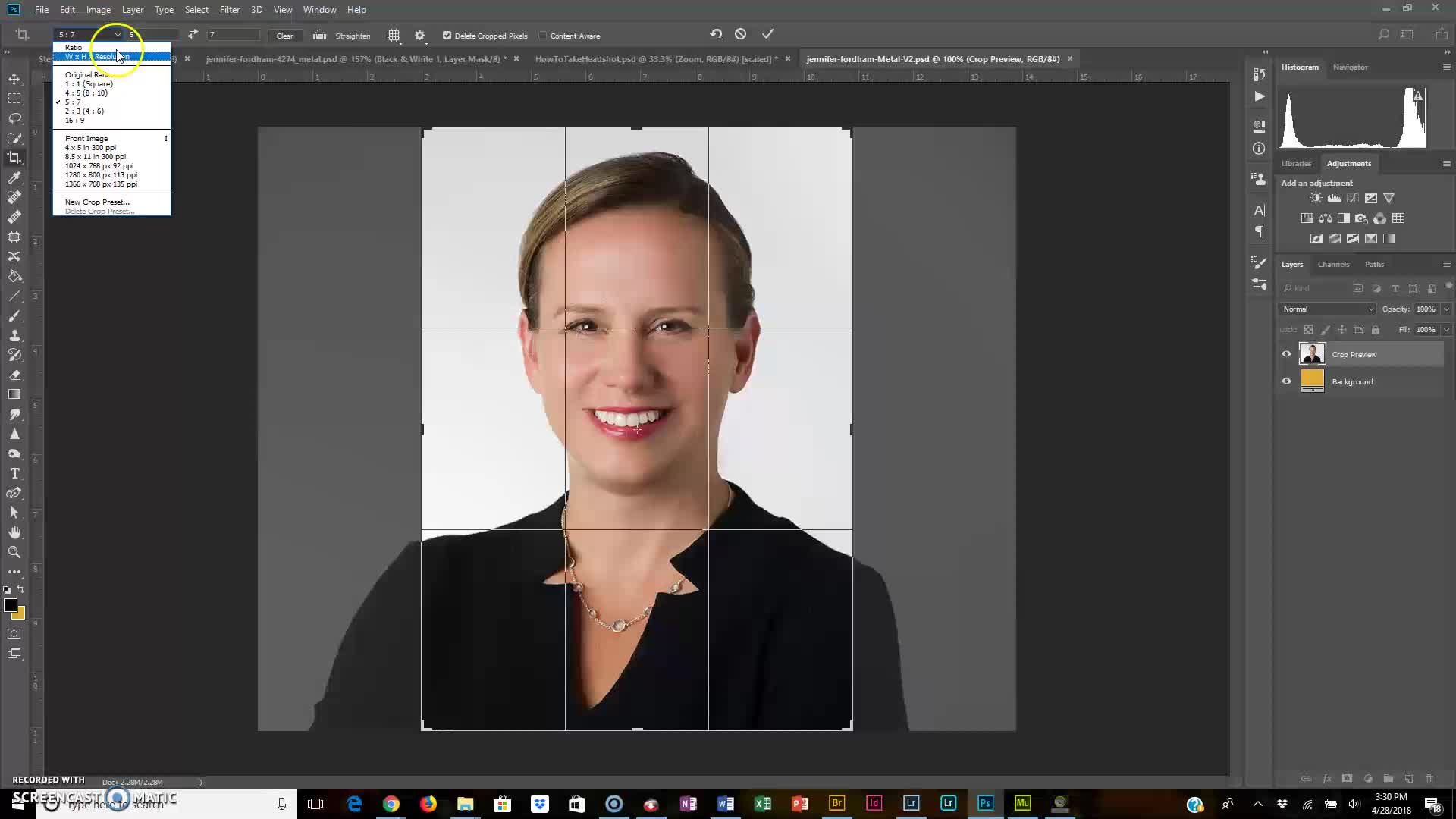Click the Clear button
The height and width of the screenshot is (819, 1456).
(x=285, y=36)
